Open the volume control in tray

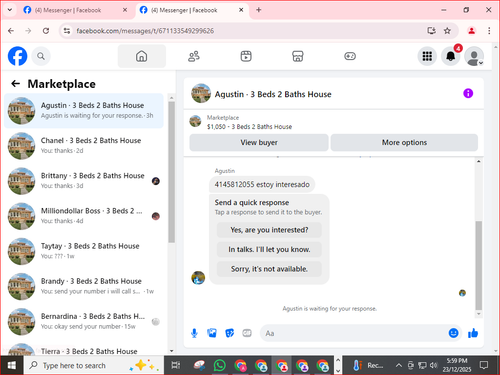[x=433, y=365]
